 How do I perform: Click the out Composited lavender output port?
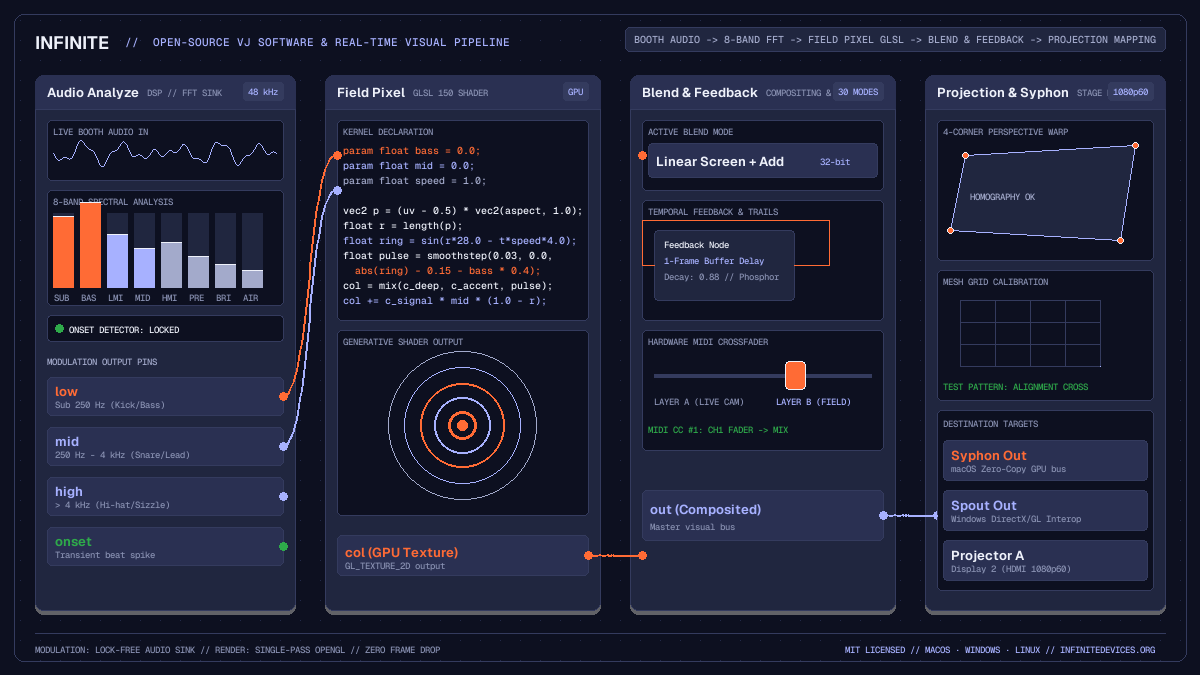[x=883, y=515]
